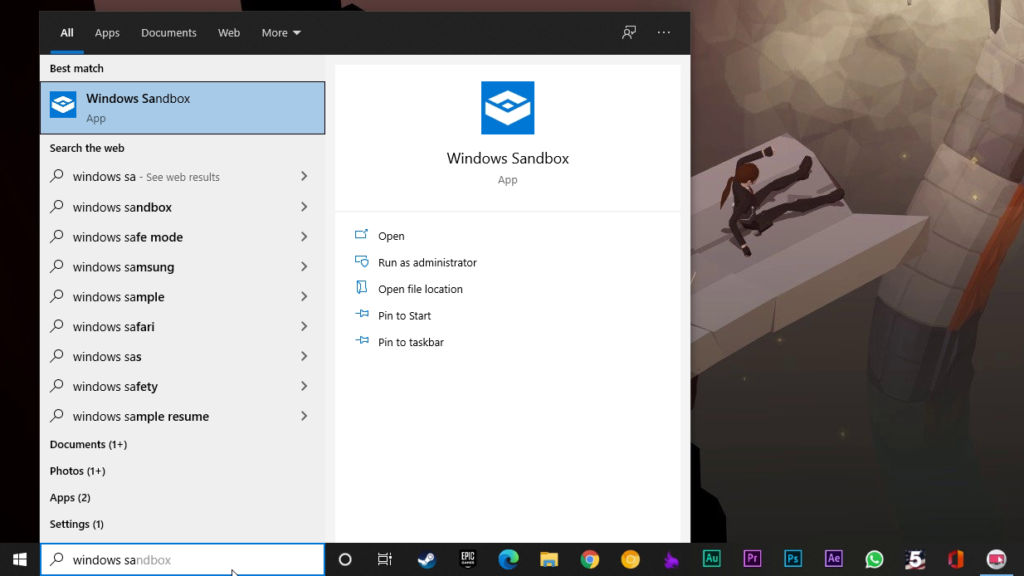Expand the 'windows sample resume' suggestion arrow

304,416
